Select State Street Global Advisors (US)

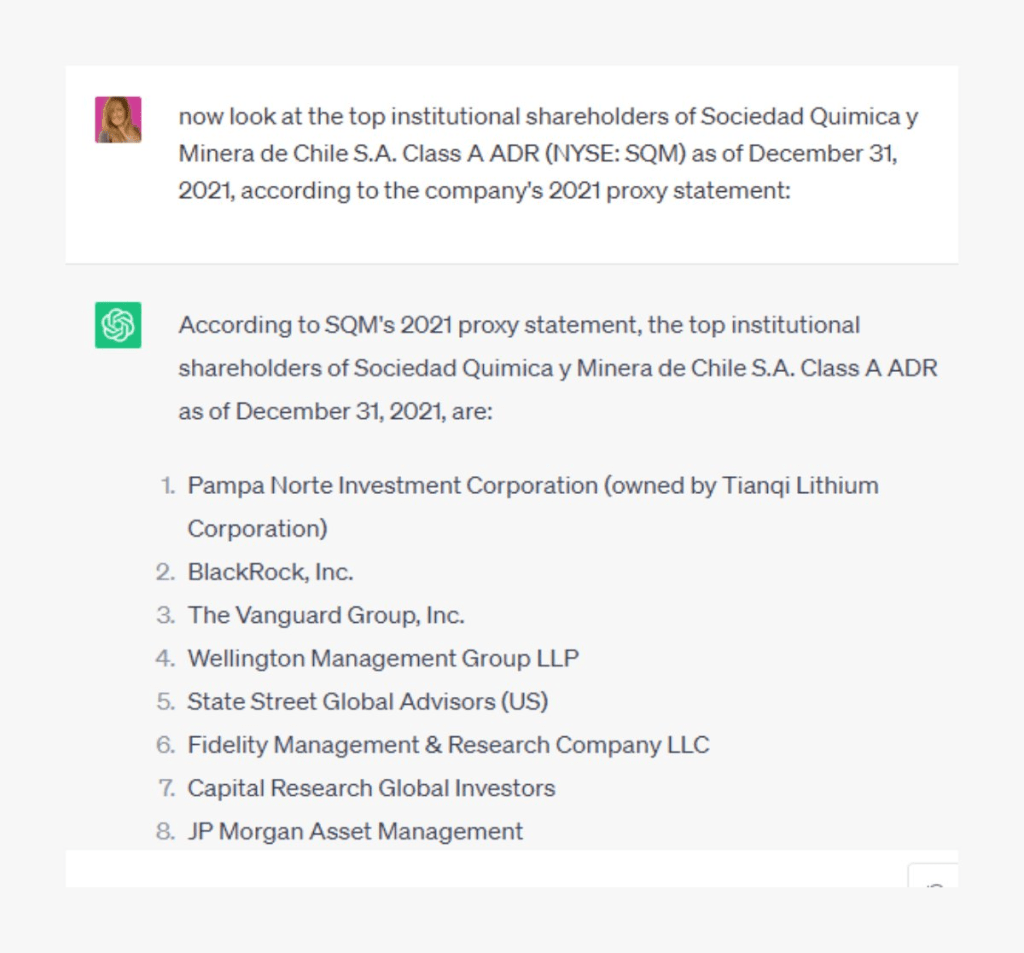pyautogui.click(x=367, y=701)
